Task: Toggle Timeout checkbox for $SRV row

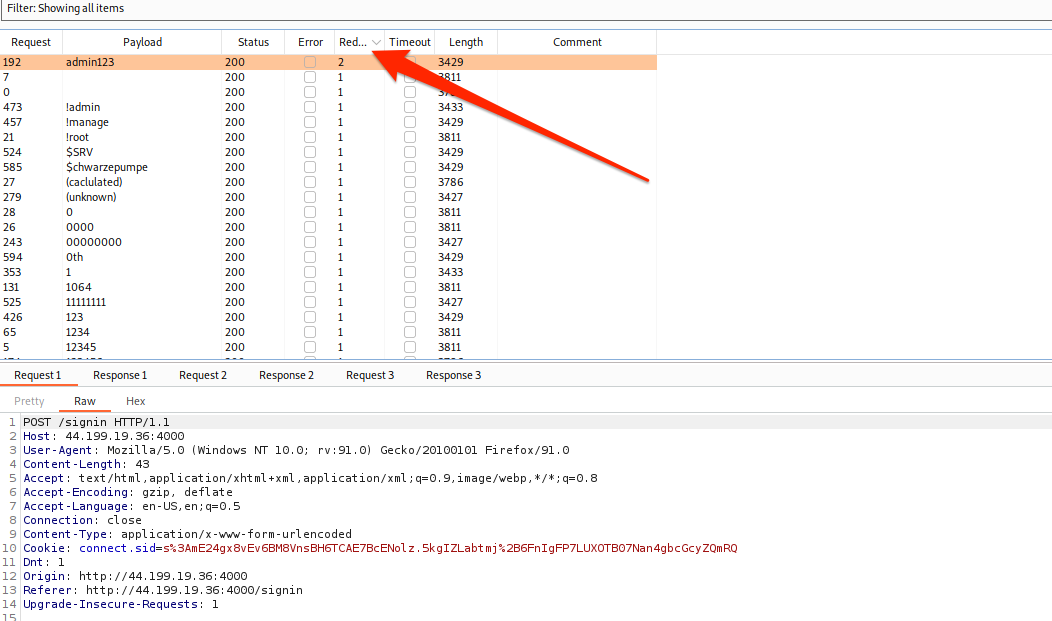Action: pyautogui.click(x=410, y=152)
